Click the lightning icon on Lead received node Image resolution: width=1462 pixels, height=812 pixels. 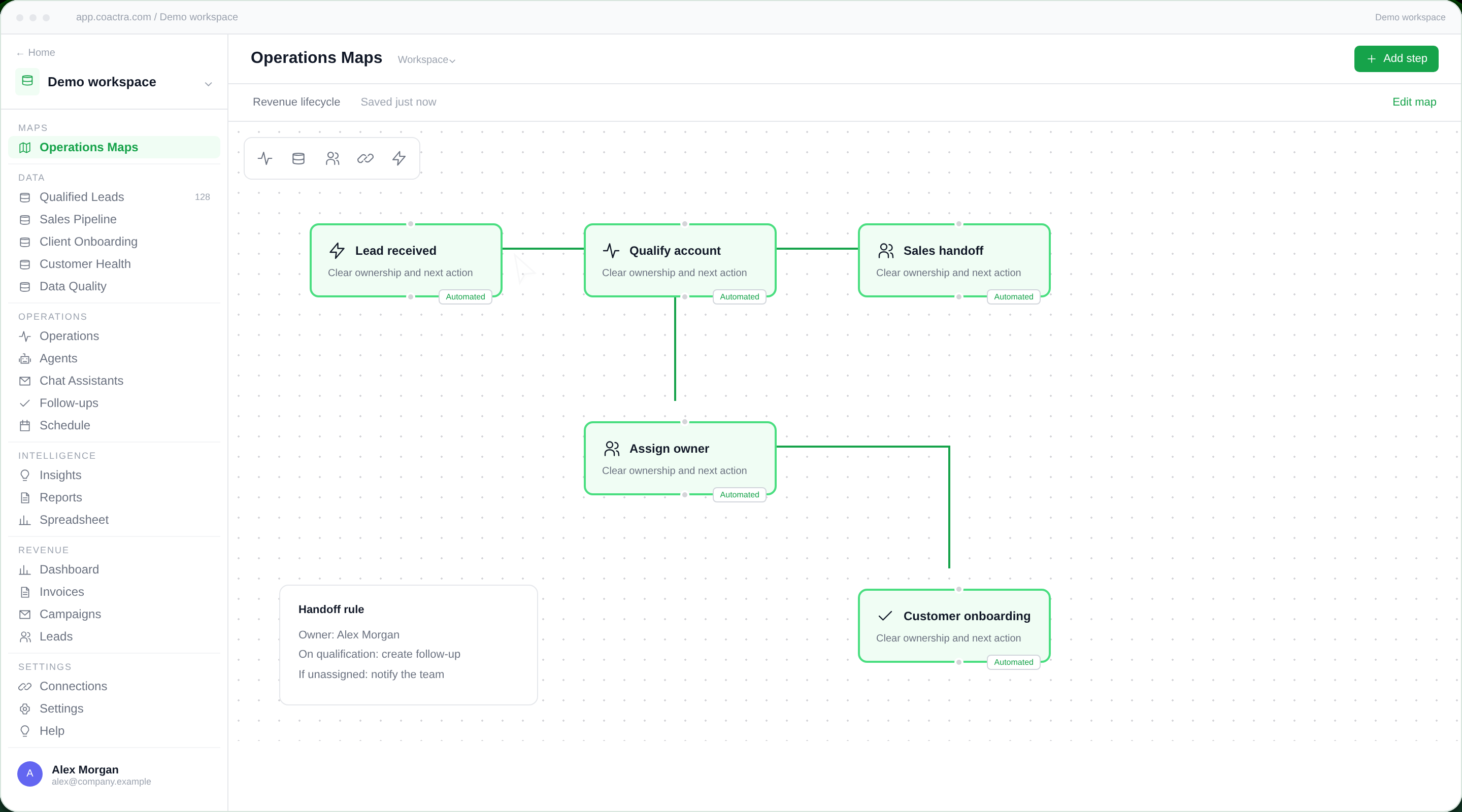coord(337,250)
